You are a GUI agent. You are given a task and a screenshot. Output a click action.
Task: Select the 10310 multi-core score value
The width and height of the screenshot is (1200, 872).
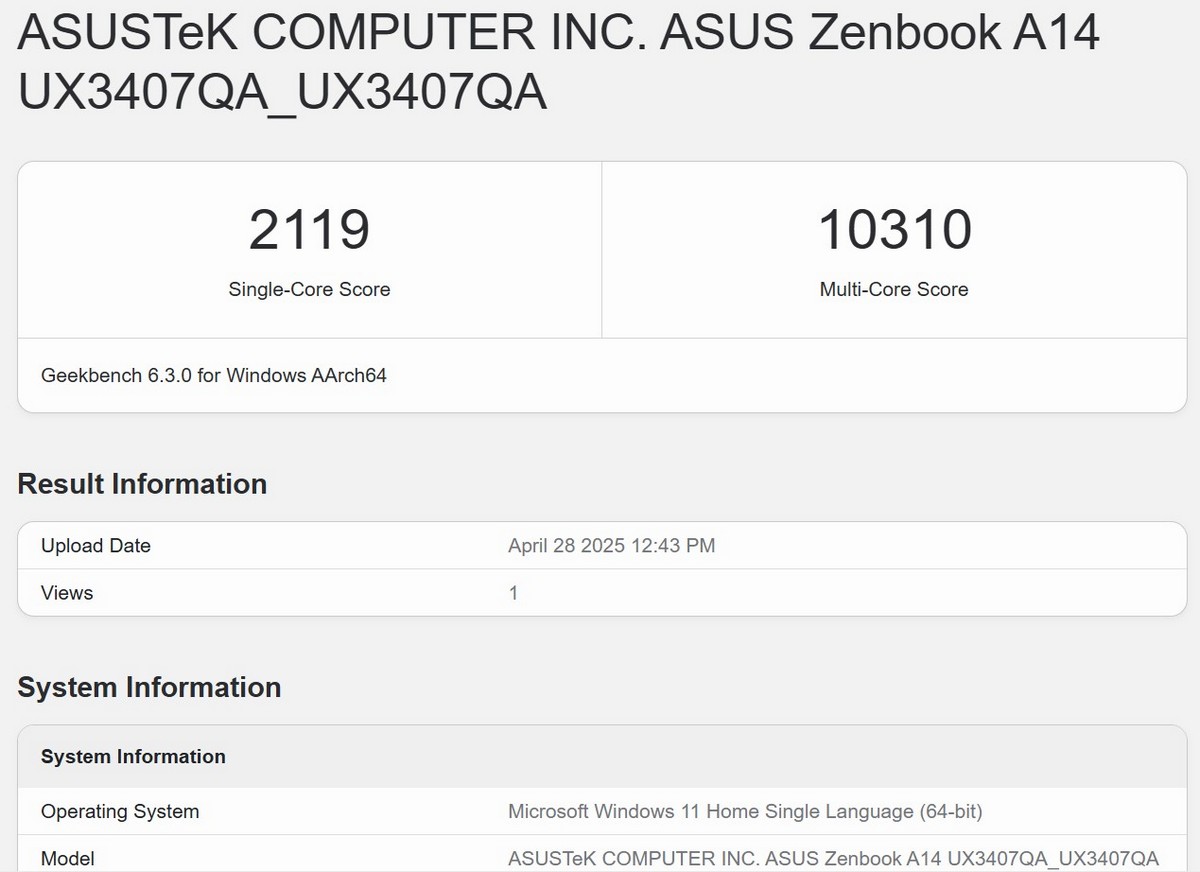[894, 229]
